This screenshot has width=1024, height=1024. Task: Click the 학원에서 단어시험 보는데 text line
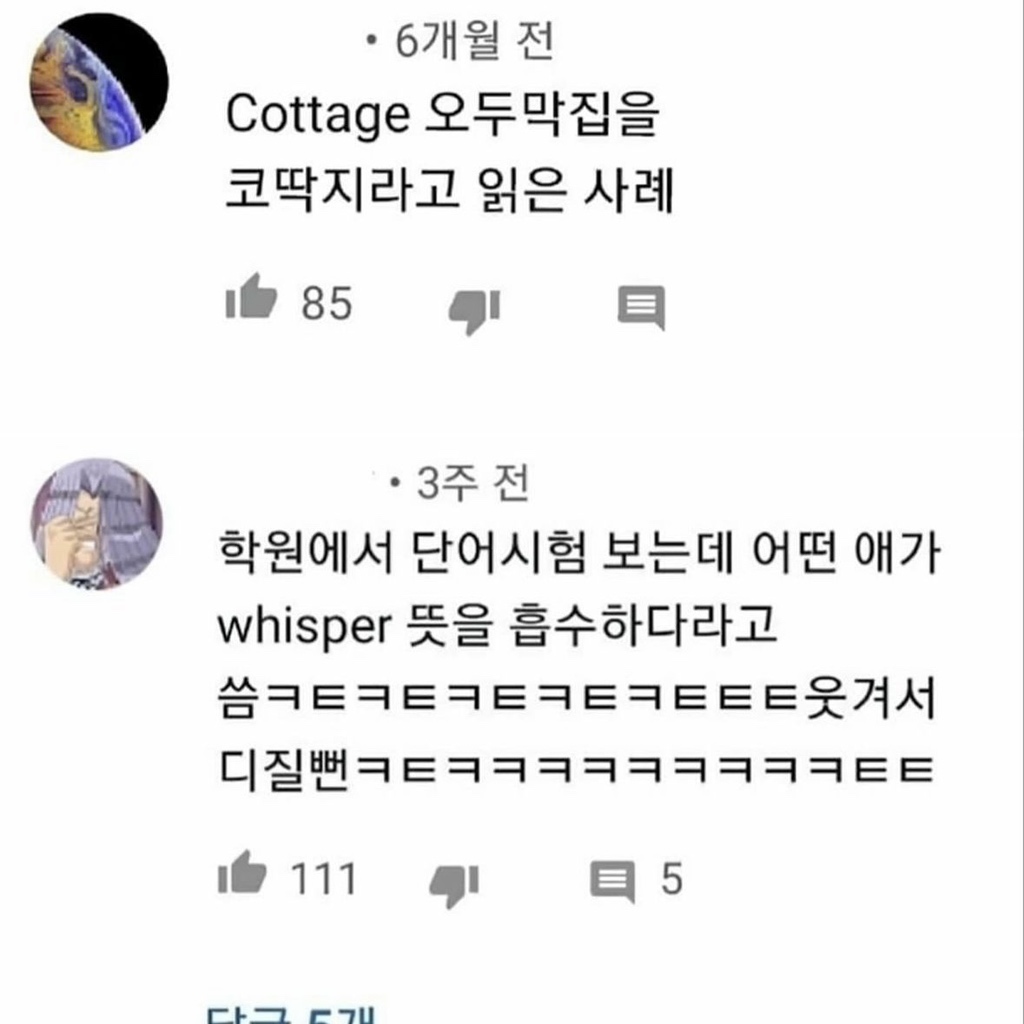point(579,552)
